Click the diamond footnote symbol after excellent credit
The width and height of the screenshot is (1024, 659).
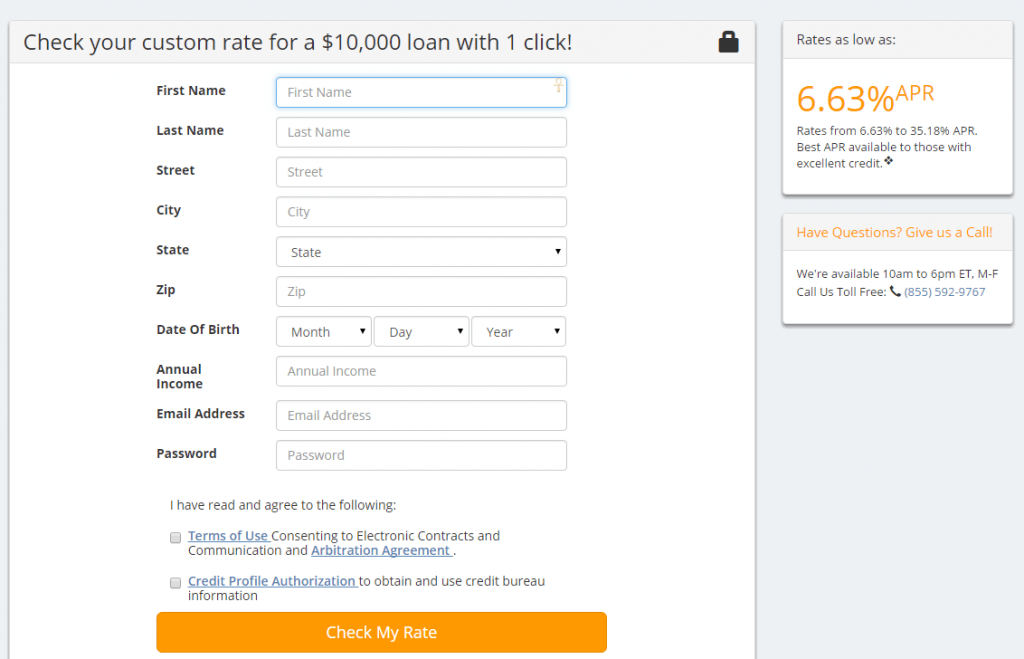889,161
